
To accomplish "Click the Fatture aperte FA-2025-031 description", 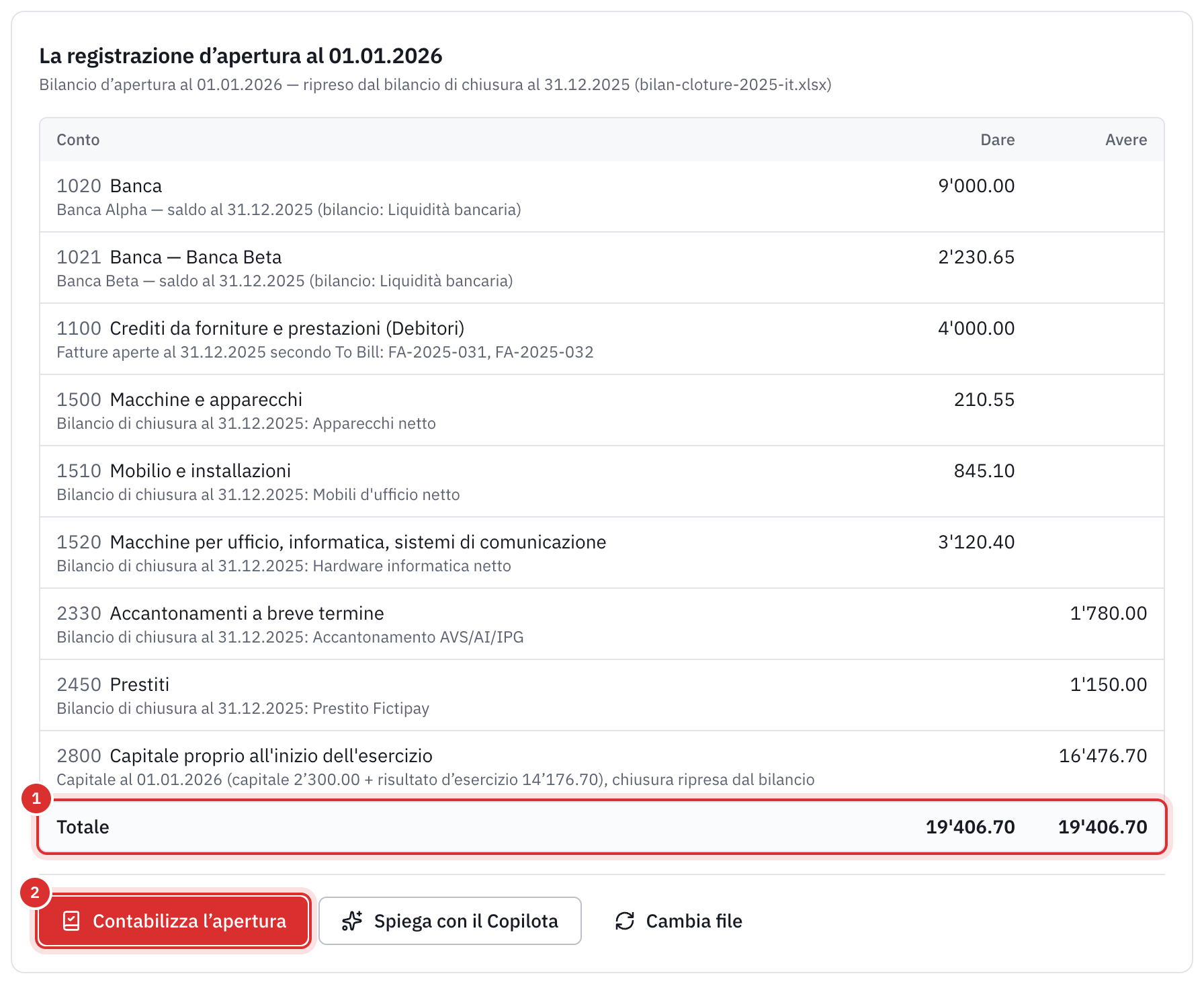I will (325, 352).
